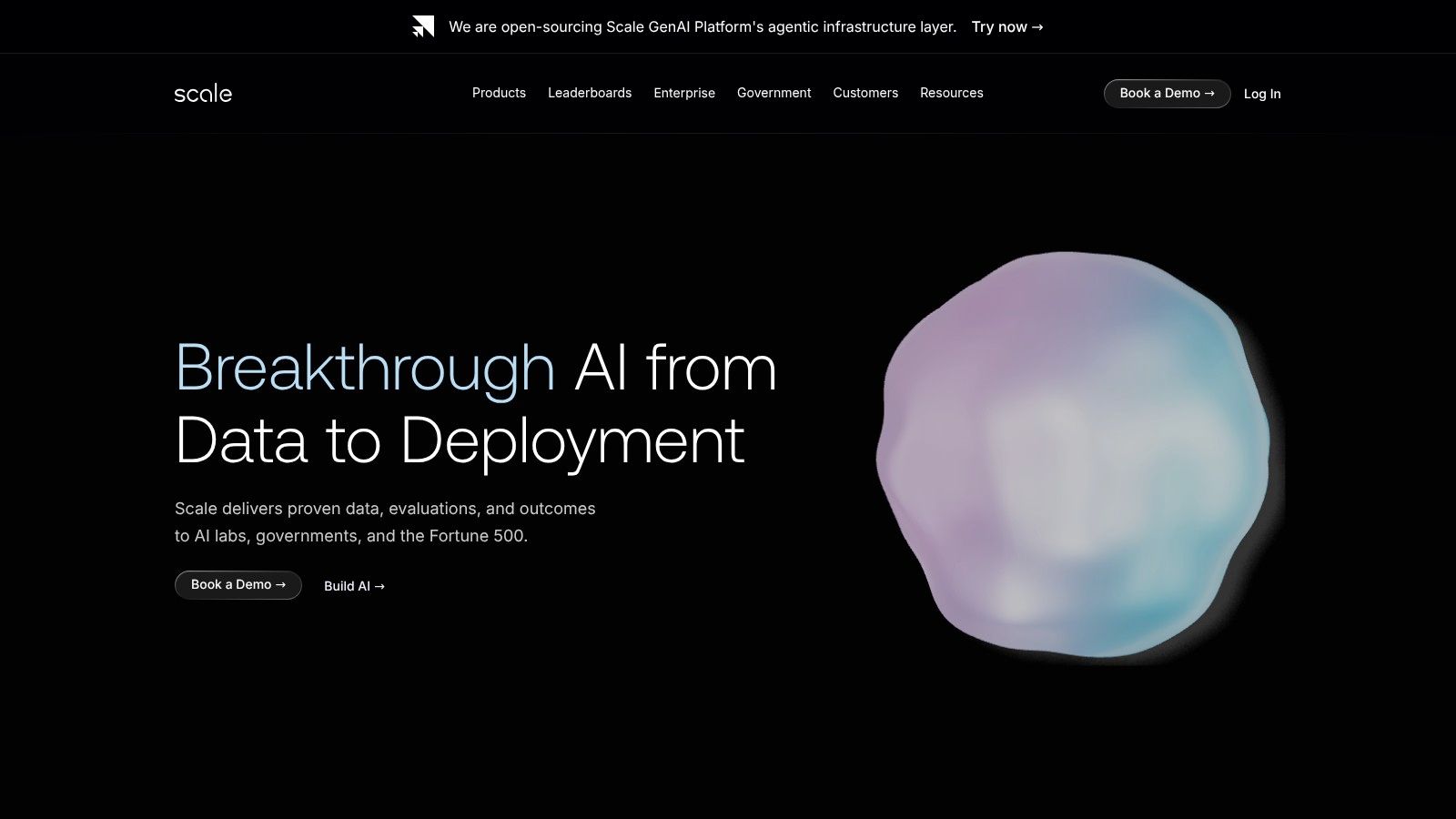1456x819 pixels.
Task: Click the 'AI from' text in the headline
Action: coord(675,369)
